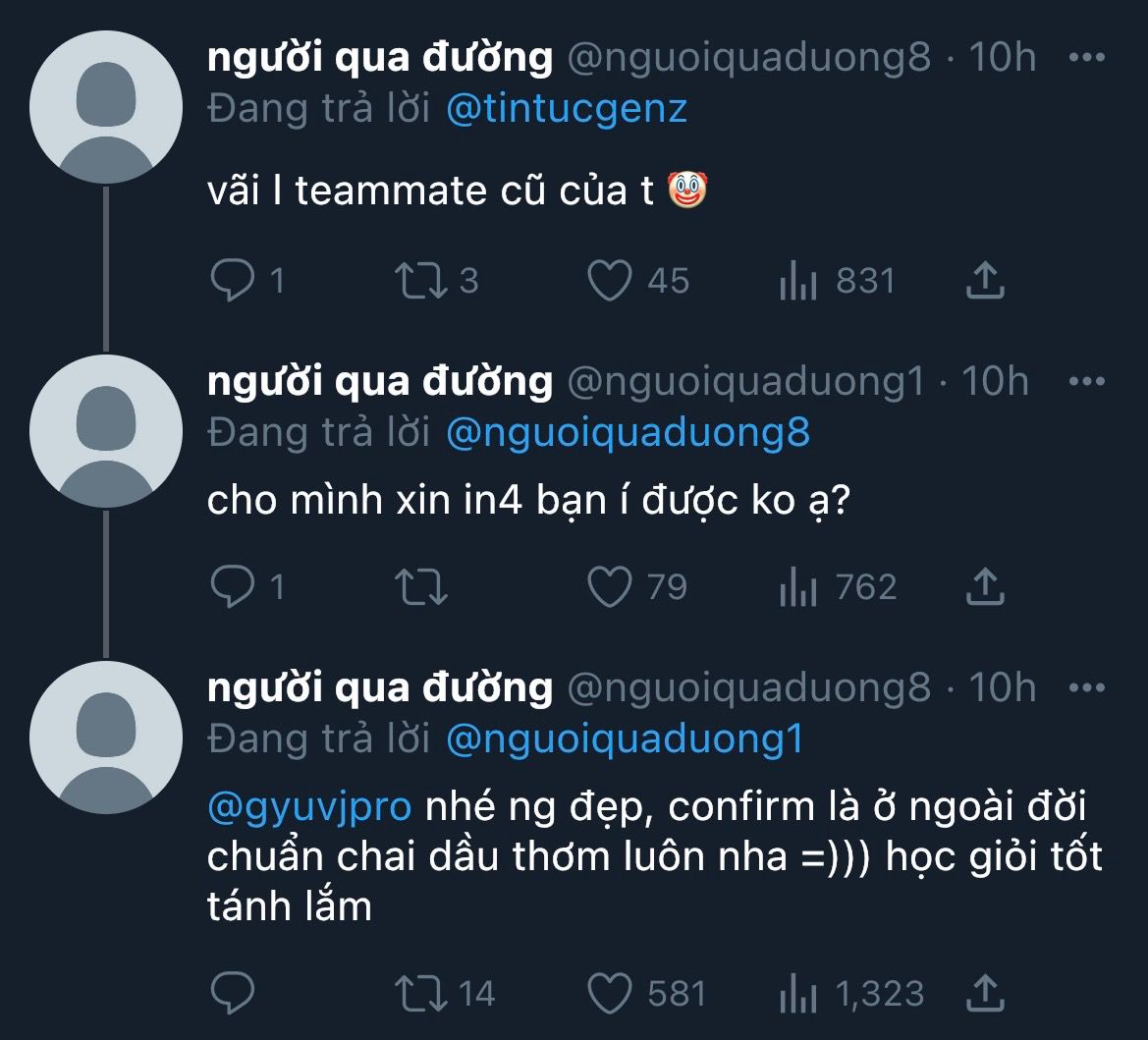Viewport: 1148px width, 1040px height.
Task: Click @nguoiquaduong8 in second tweet's reply line
Action: pyautogui.click(x=628, y=433)
